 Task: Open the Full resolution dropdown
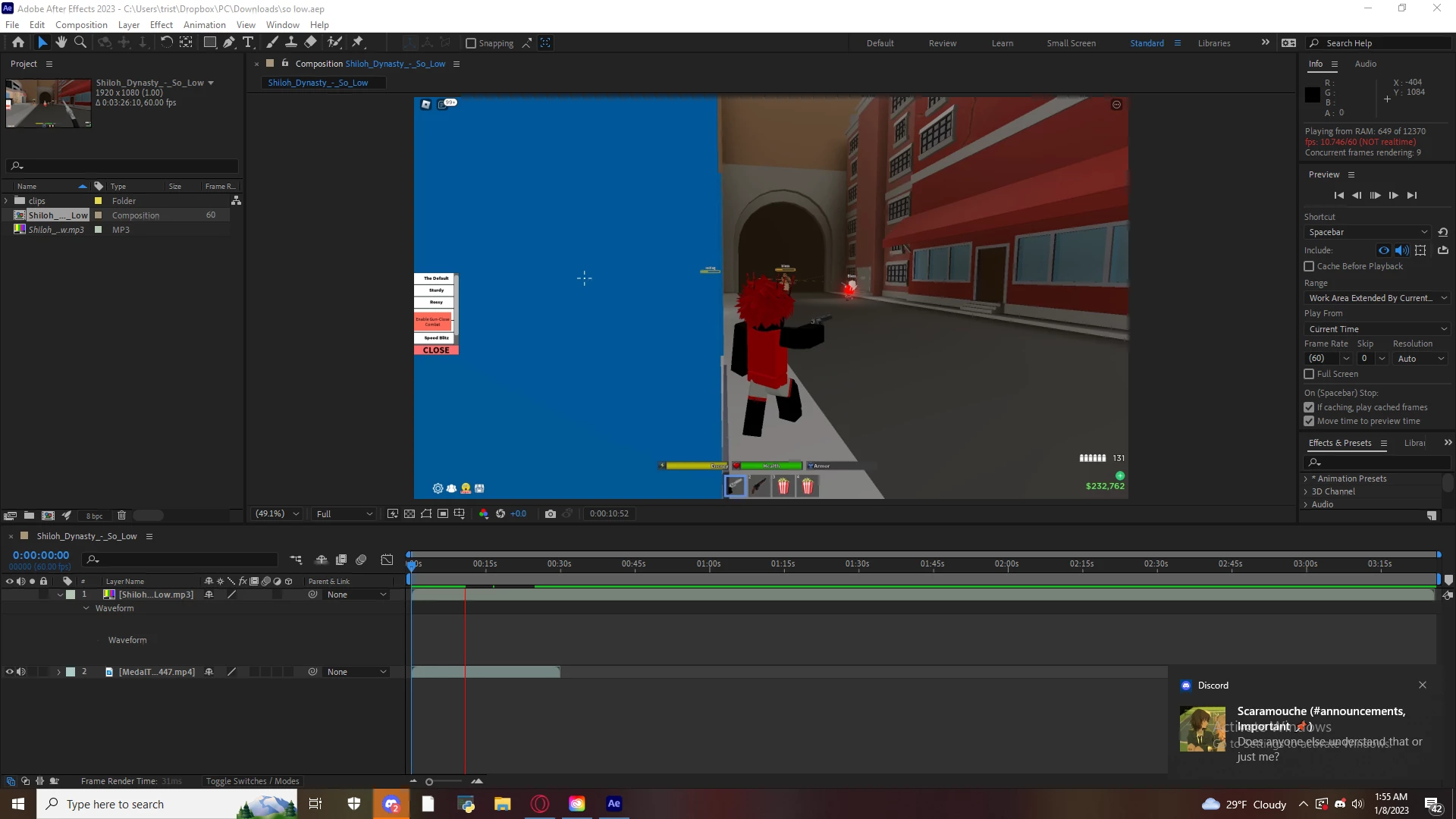pyautogui.click(x=344, y=513)
